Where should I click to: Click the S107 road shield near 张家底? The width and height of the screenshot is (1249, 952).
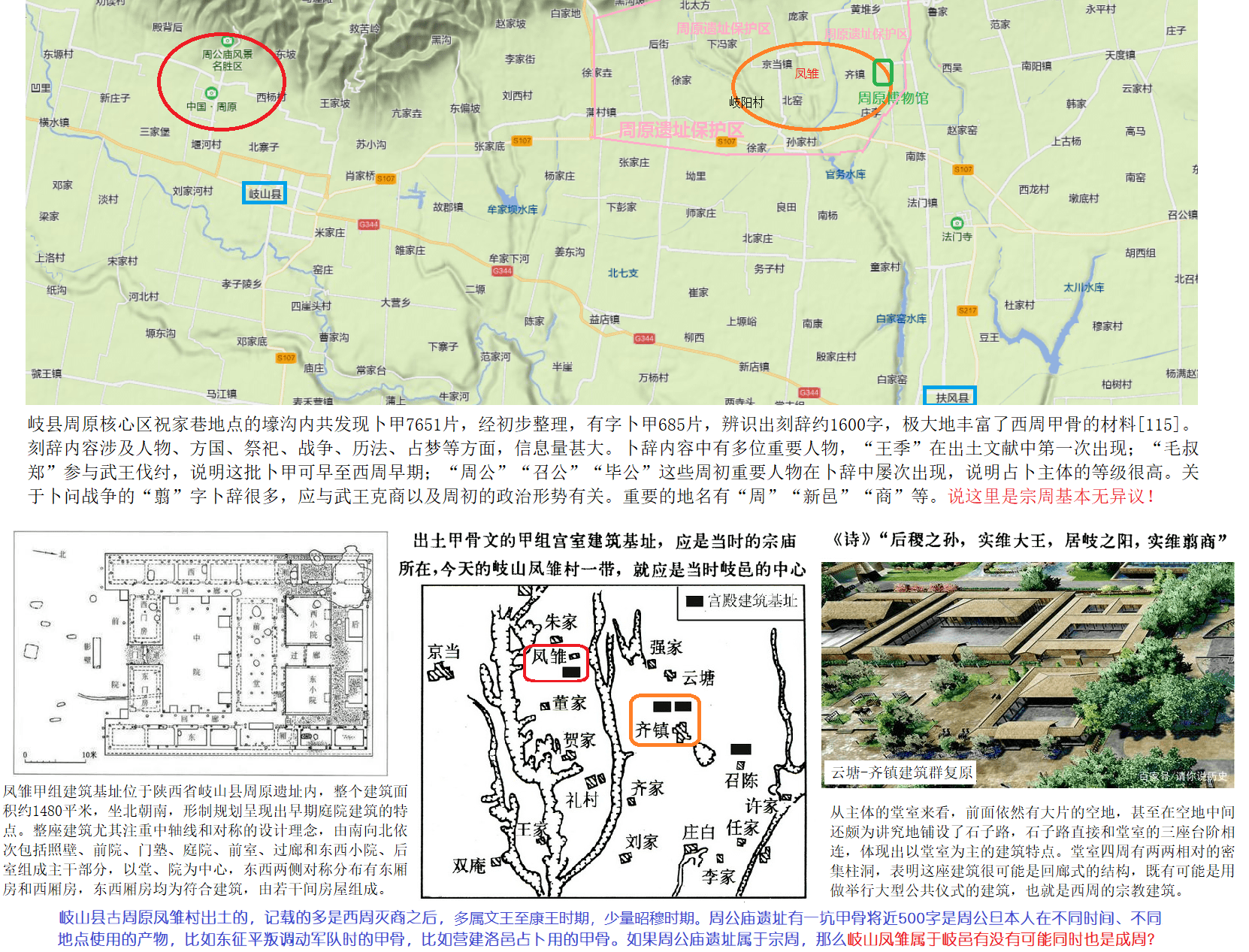click(x=522, y=141)
